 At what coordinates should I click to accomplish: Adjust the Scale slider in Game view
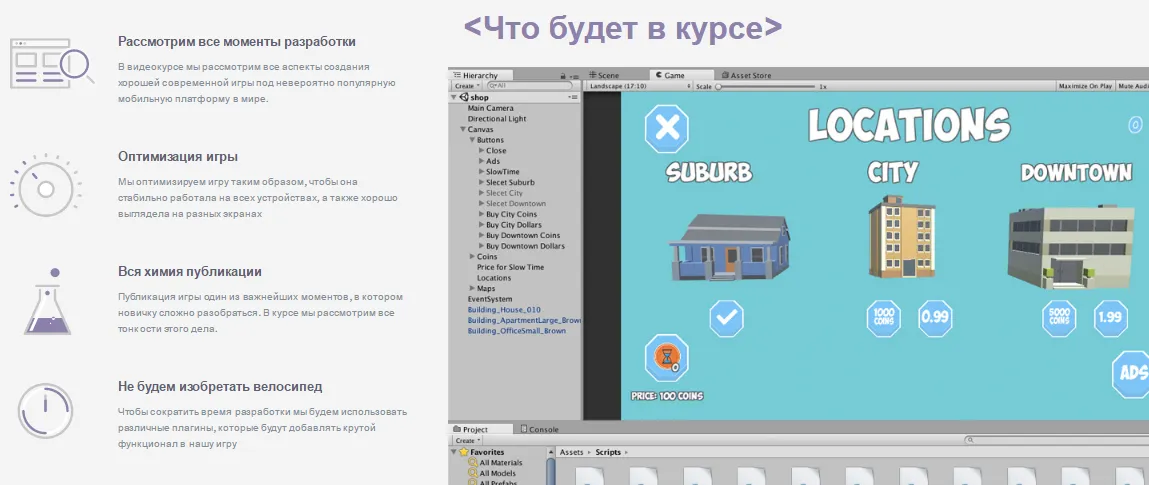[x=720, y=87]
